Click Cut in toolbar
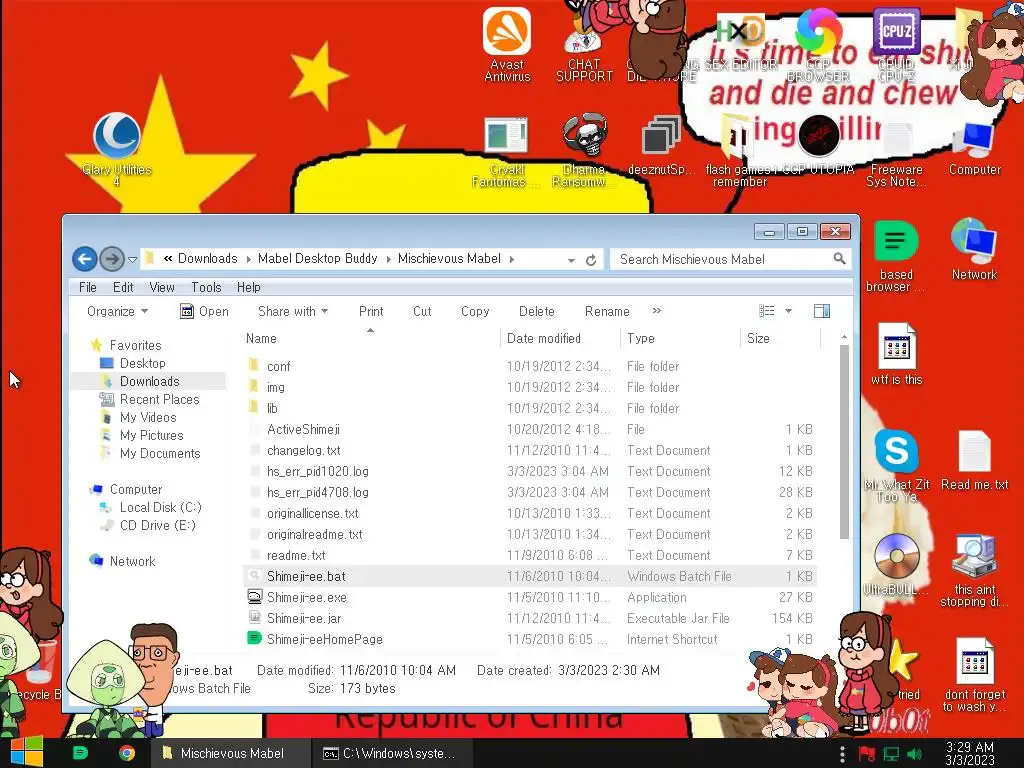 click(422, 312)
